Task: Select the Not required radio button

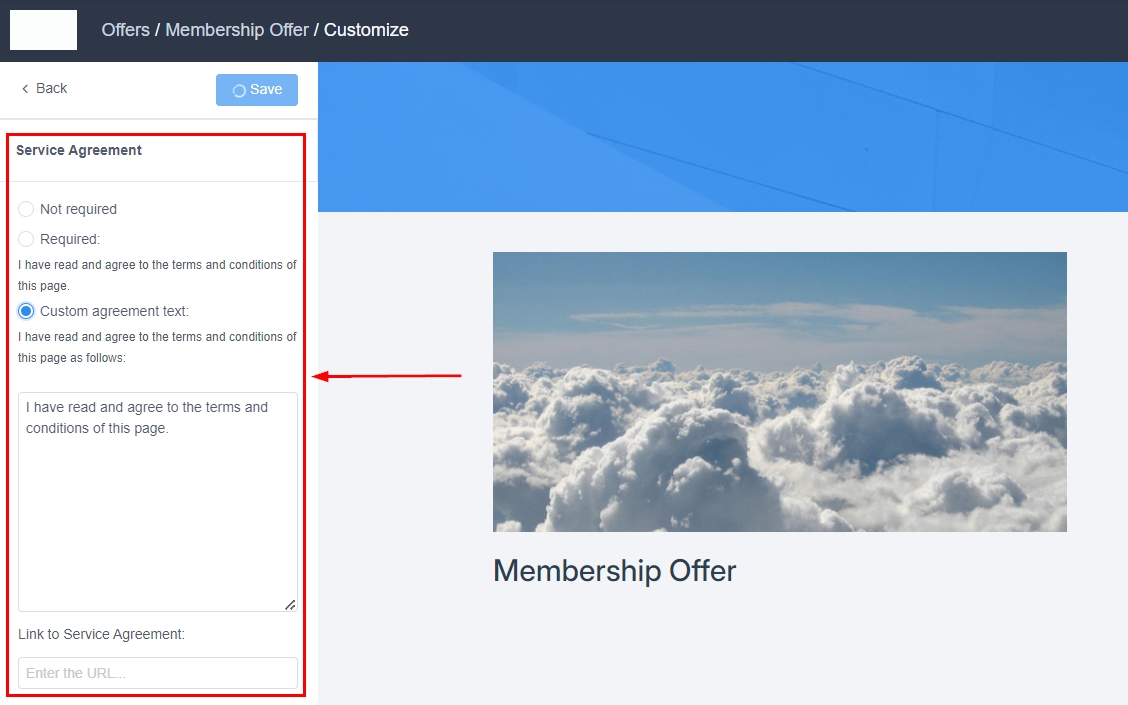Action: [26, 209]
